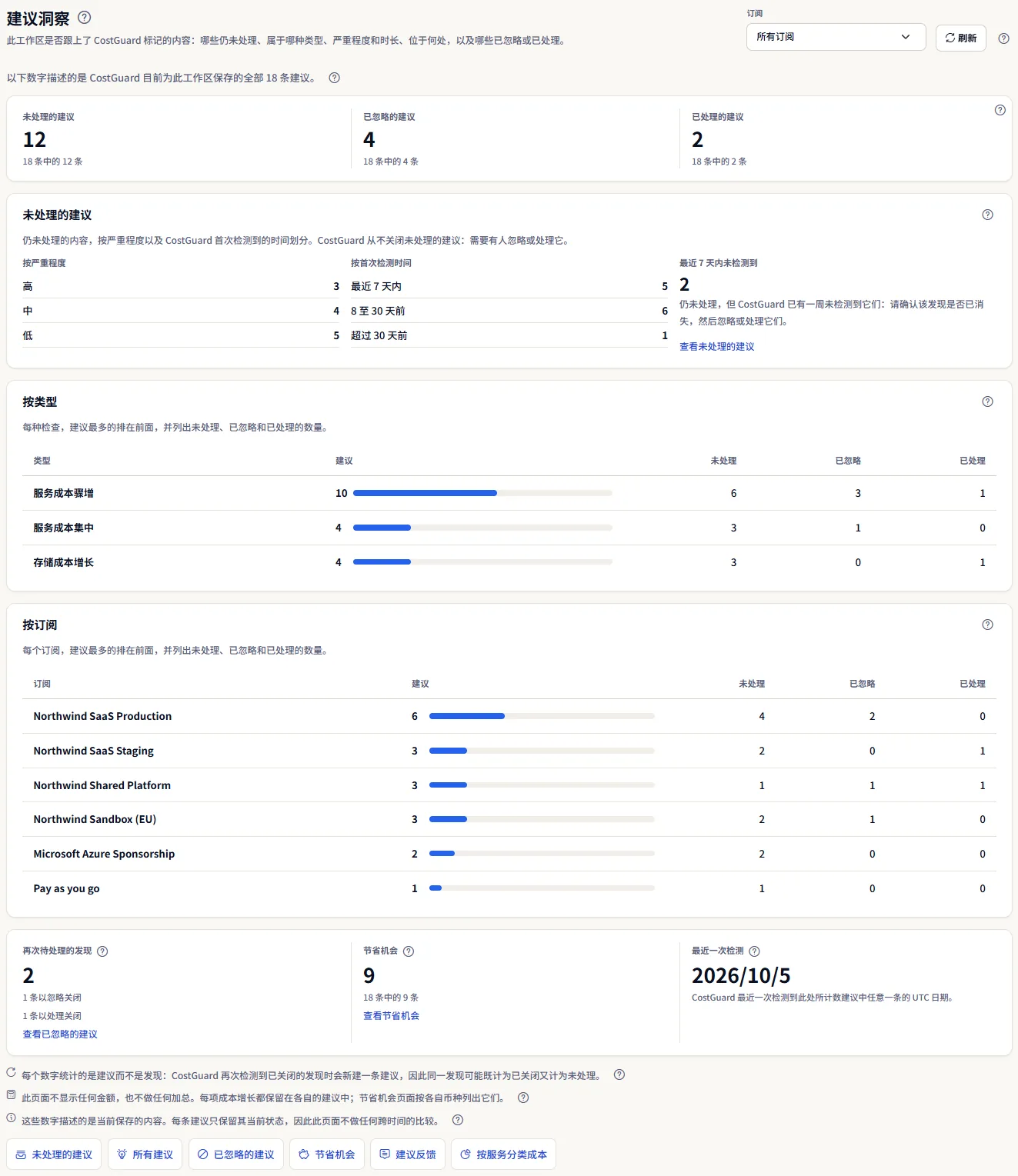Click the help icon ending the 此页面不显示任何金额 footnote
The width and height of the screenshot is (1018, 1176).
tap(523, 1098)
